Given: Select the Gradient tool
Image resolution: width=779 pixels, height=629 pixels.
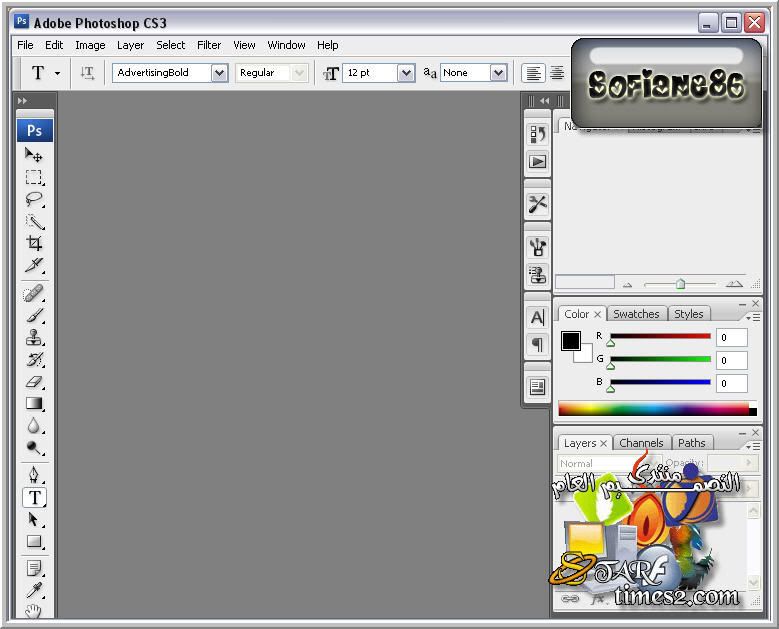Looking at the screenshot, I should [x=34, y=403].
